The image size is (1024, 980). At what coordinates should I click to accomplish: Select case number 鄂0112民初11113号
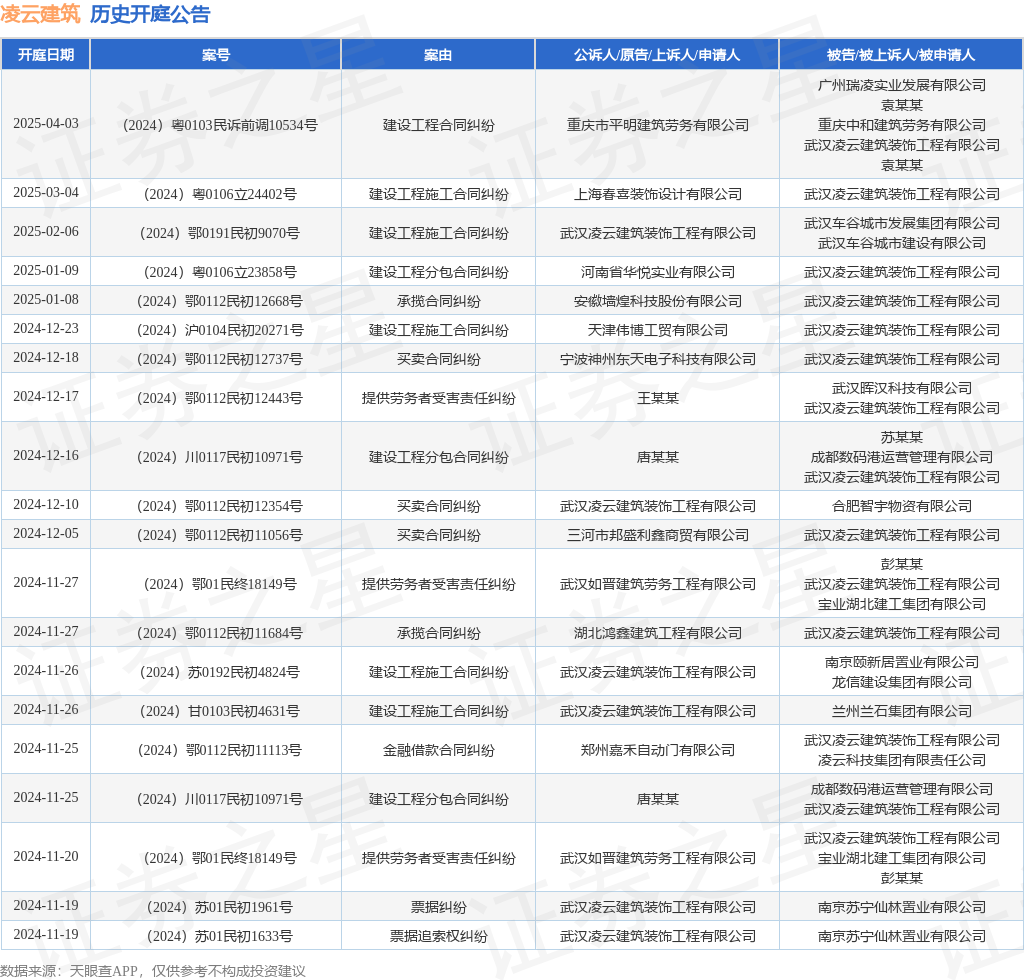pyautogui.click(x=220, y=750)
